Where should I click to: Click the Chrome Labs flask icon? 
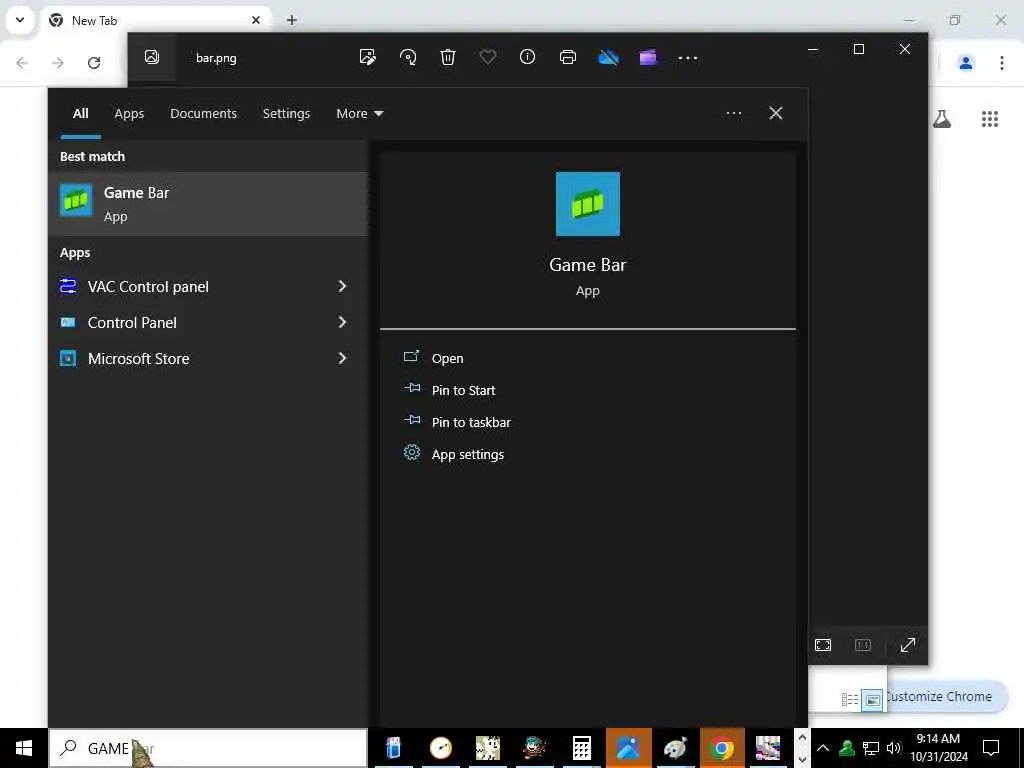942,119
